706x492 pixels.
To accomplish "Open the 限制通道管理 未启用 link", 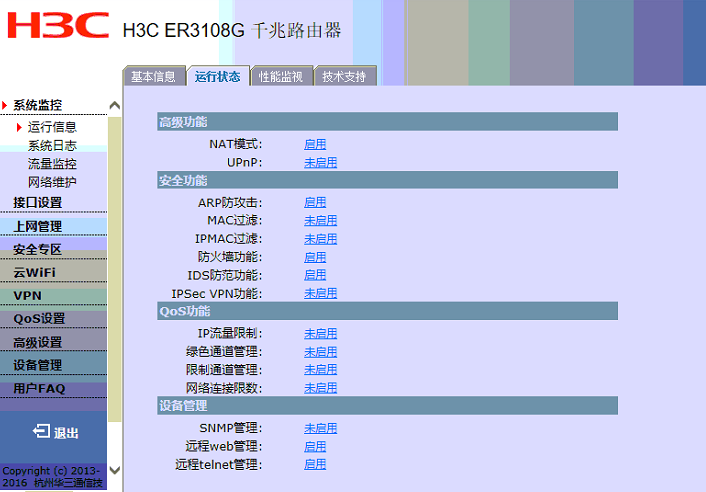I will click(x=321, y=370).
